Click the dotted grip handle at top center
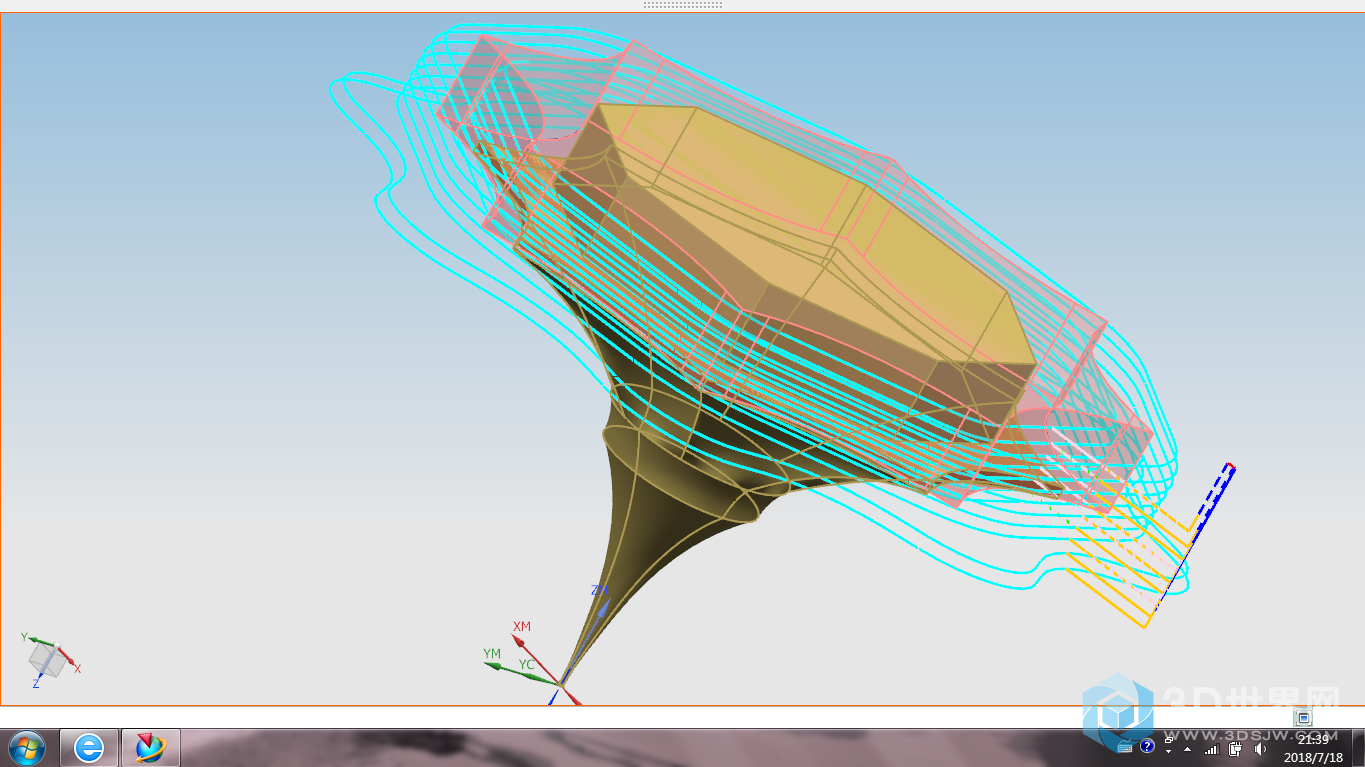 point(682,5)
